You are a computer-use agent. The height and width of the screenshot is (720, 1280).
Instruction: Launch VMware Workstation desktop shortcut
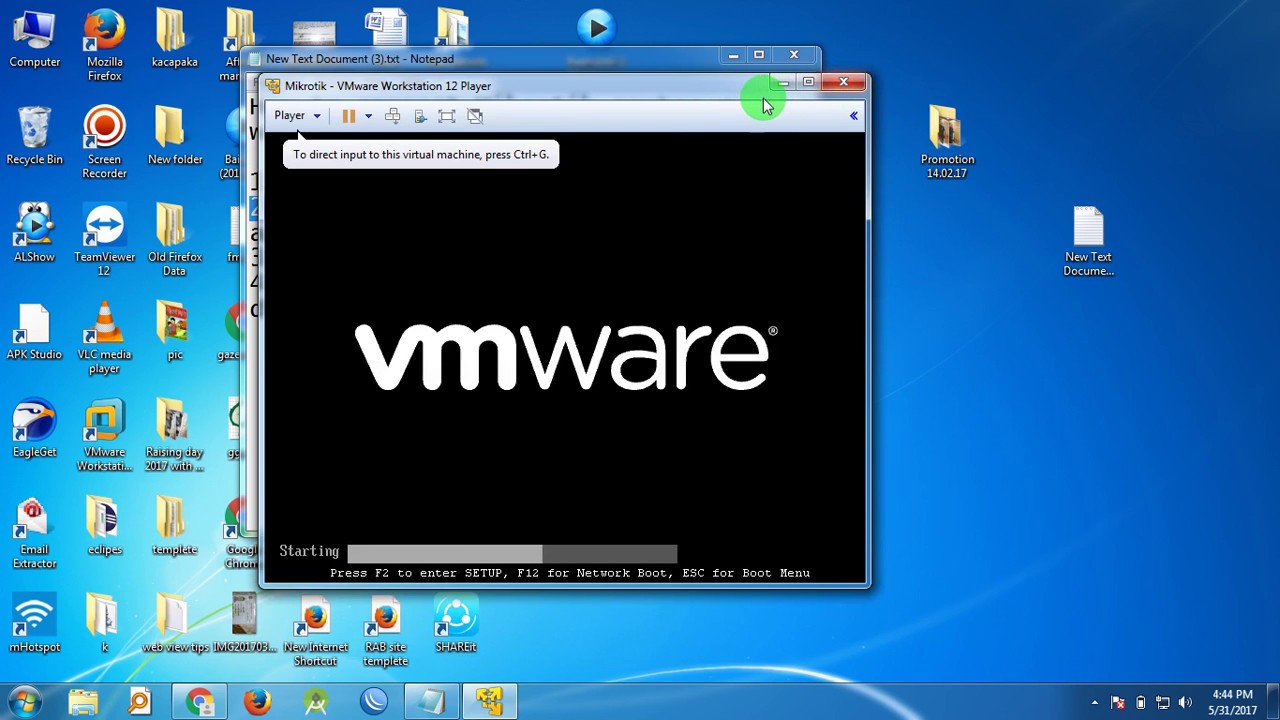click(x=104, y=435)
